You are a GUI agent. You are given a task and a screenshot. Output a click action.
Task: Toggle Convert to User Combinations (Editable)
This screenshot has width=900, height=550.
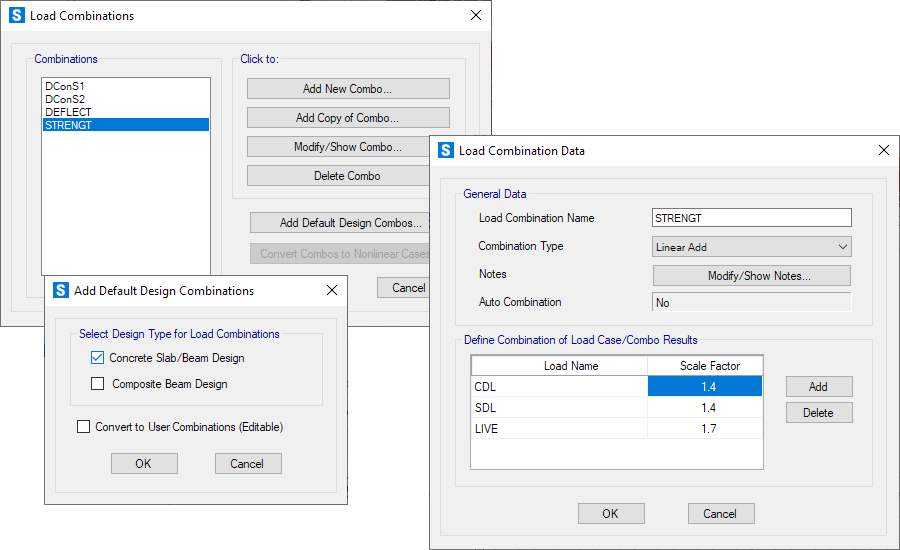click(x=84, y=427)
